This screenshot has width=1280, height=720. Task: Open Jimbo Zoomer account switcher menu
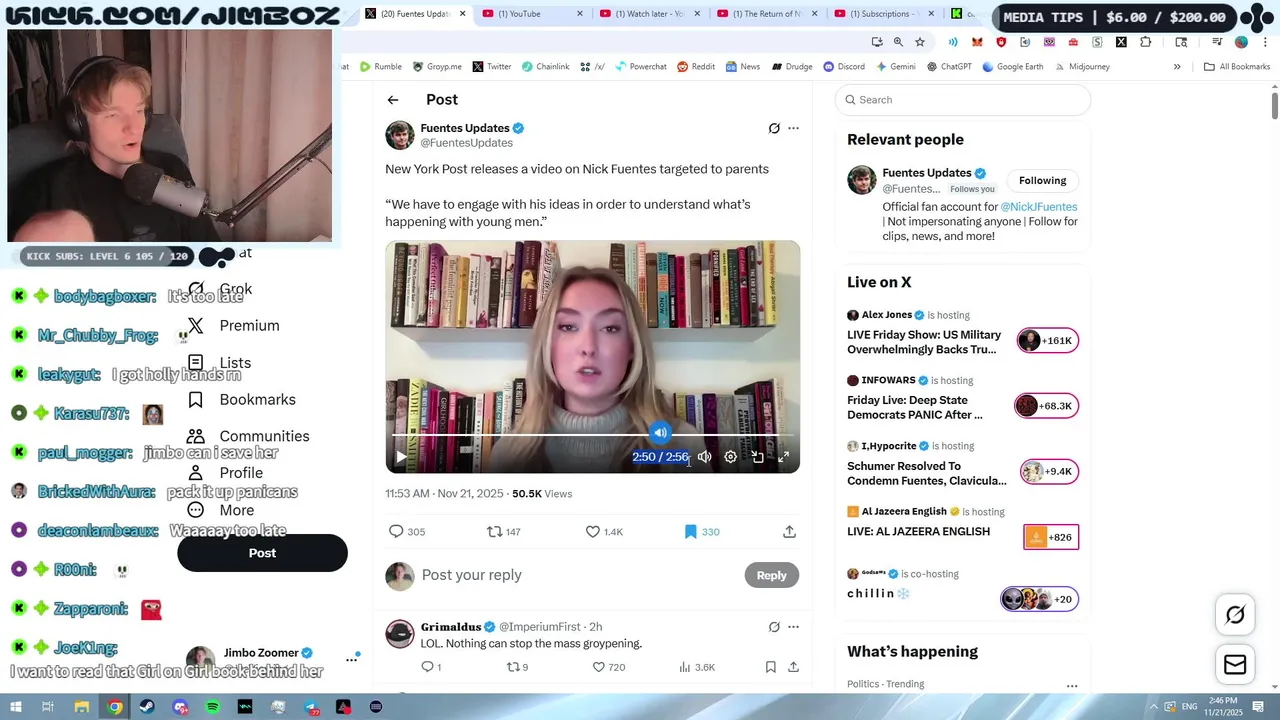[351, 659]
